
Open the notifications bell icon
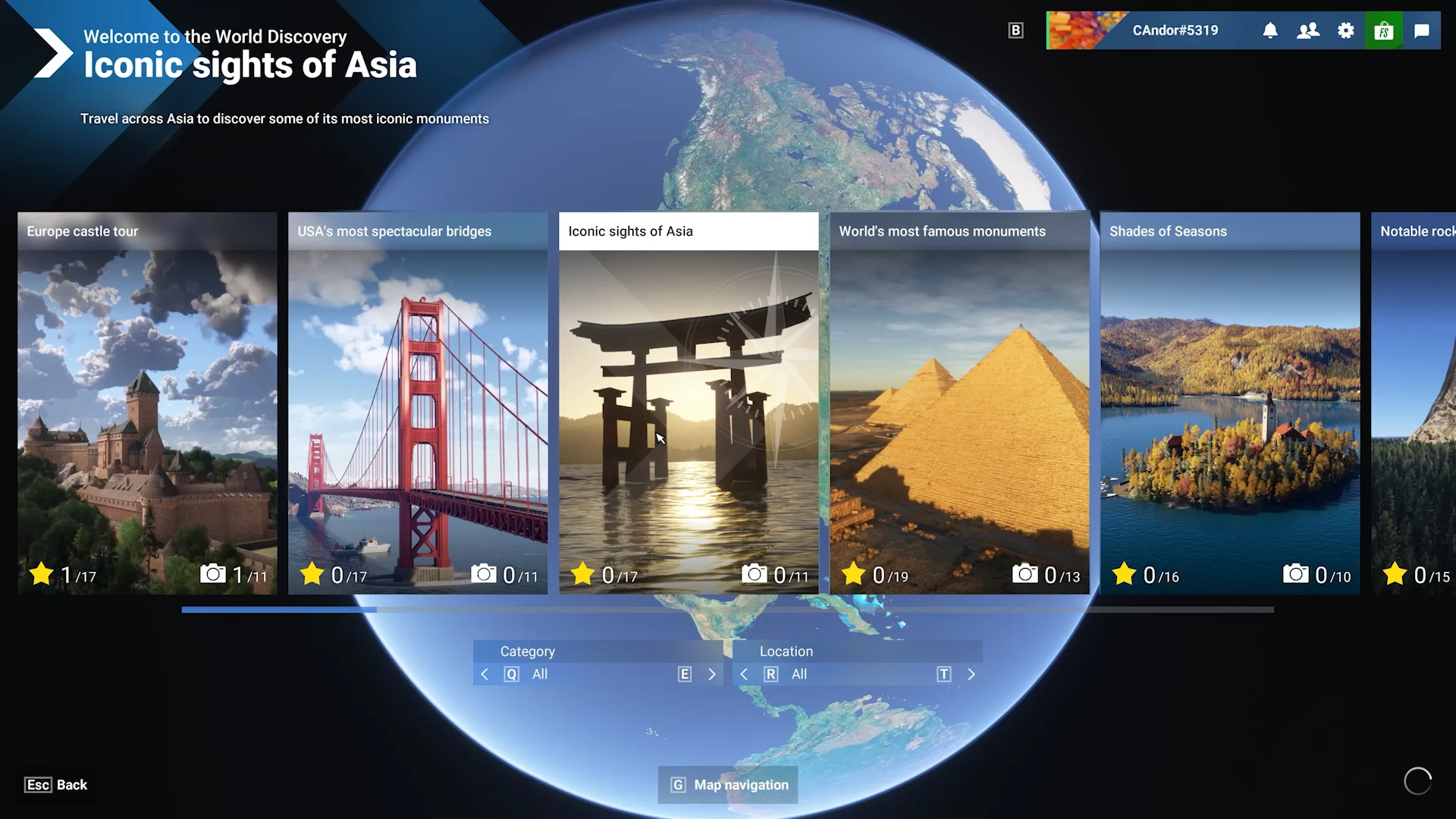tap(1270, 30)
